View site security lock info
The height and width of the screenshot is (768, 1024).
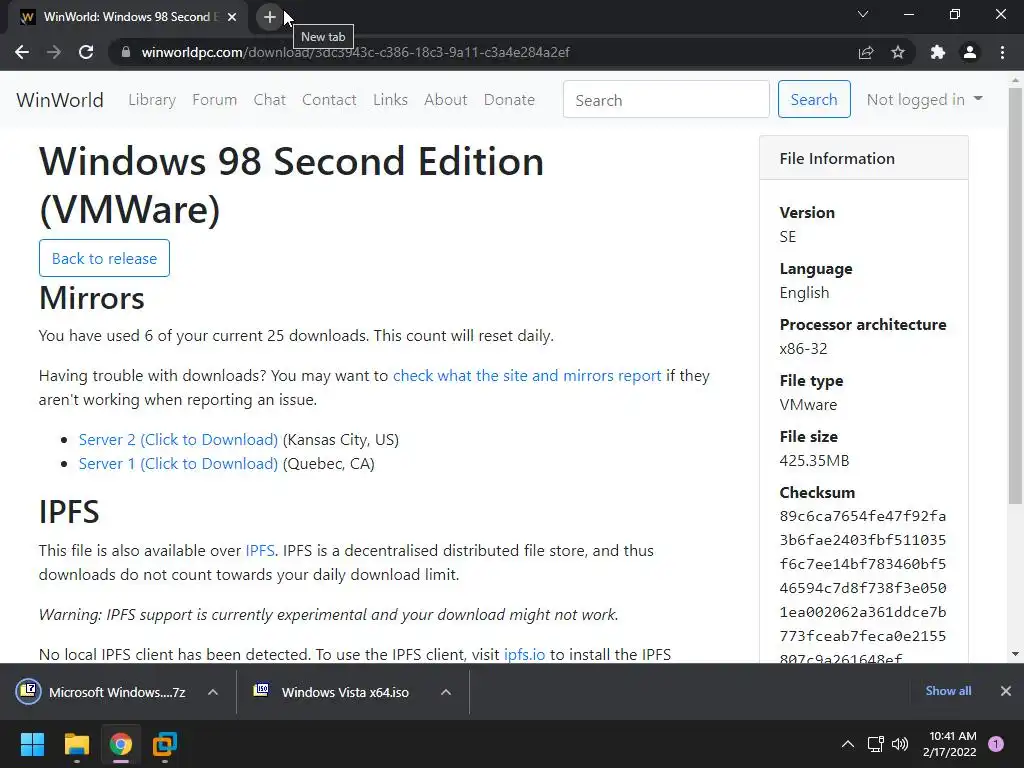(126, 52)
